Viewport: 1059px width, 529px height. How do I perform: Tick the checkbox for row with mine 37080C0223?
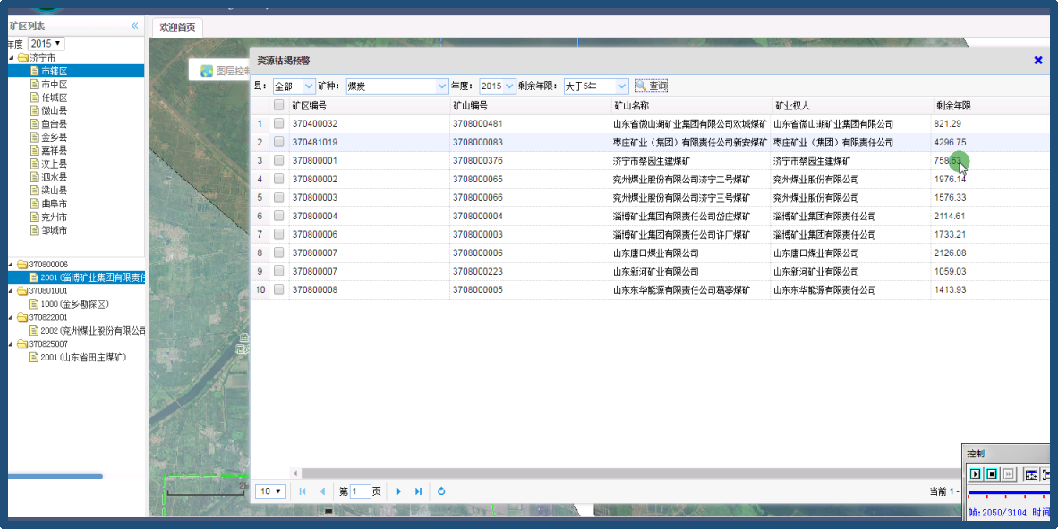click(279, 271)
